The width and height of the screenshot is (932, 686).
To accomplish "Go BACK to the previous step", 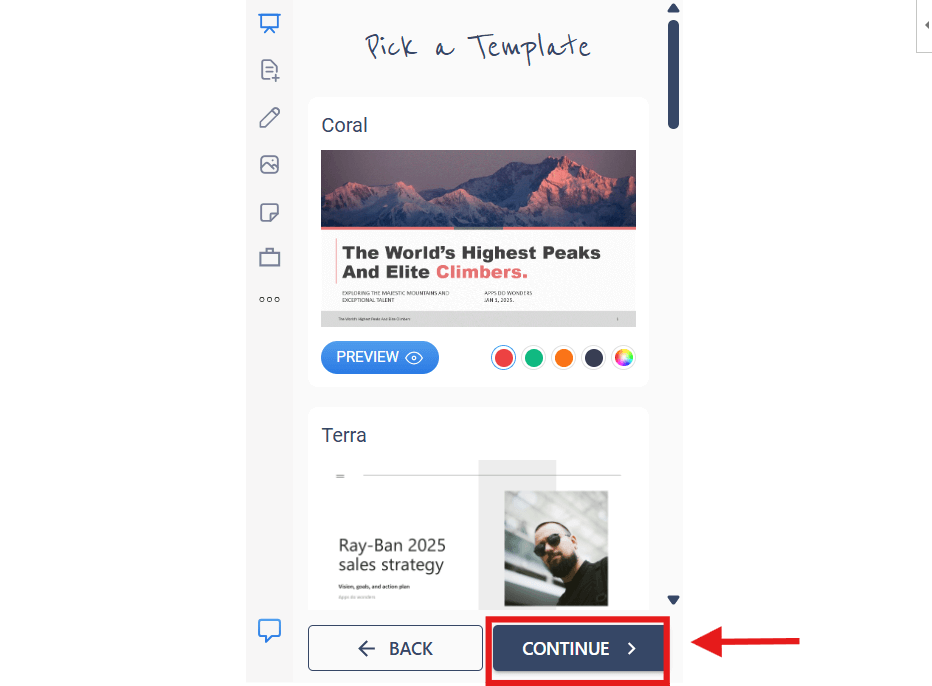I will coord(395,648).
